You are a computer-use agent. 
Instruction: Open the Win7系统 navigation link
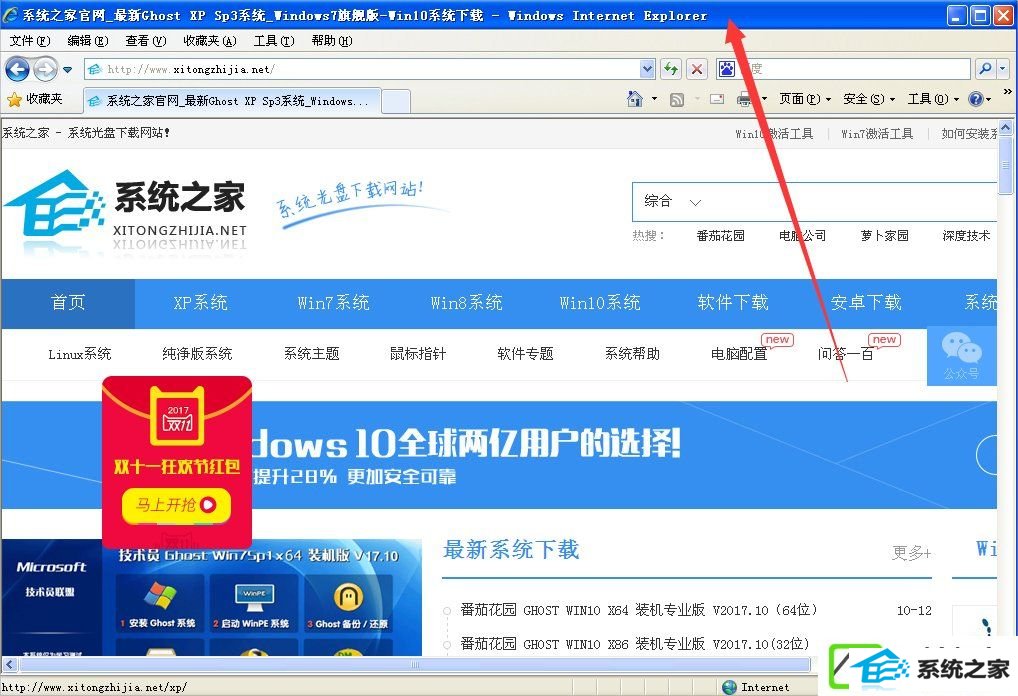coord(334,303)
